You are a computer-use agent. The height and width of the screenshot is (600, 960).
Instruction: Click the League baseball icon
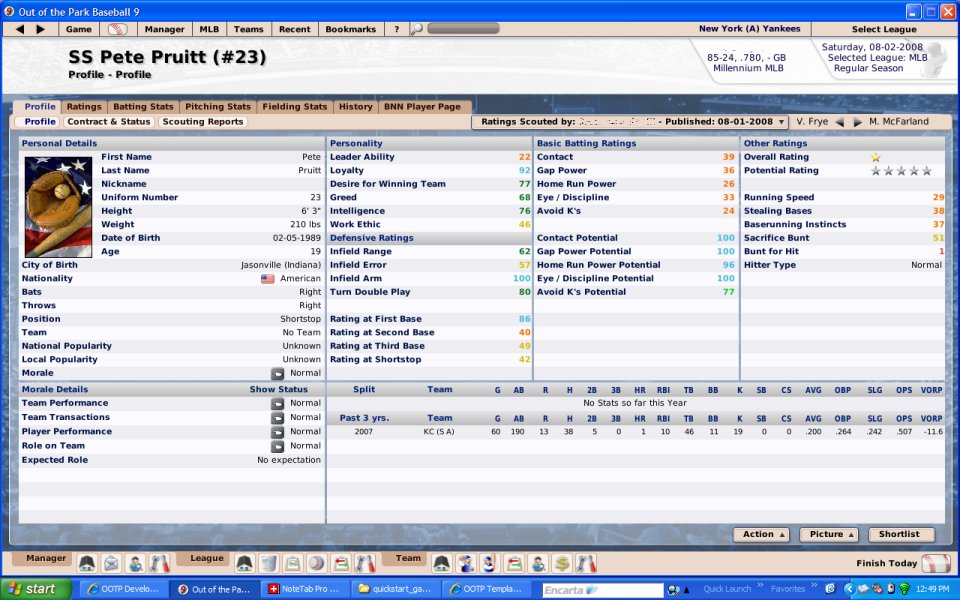(317, 563)
